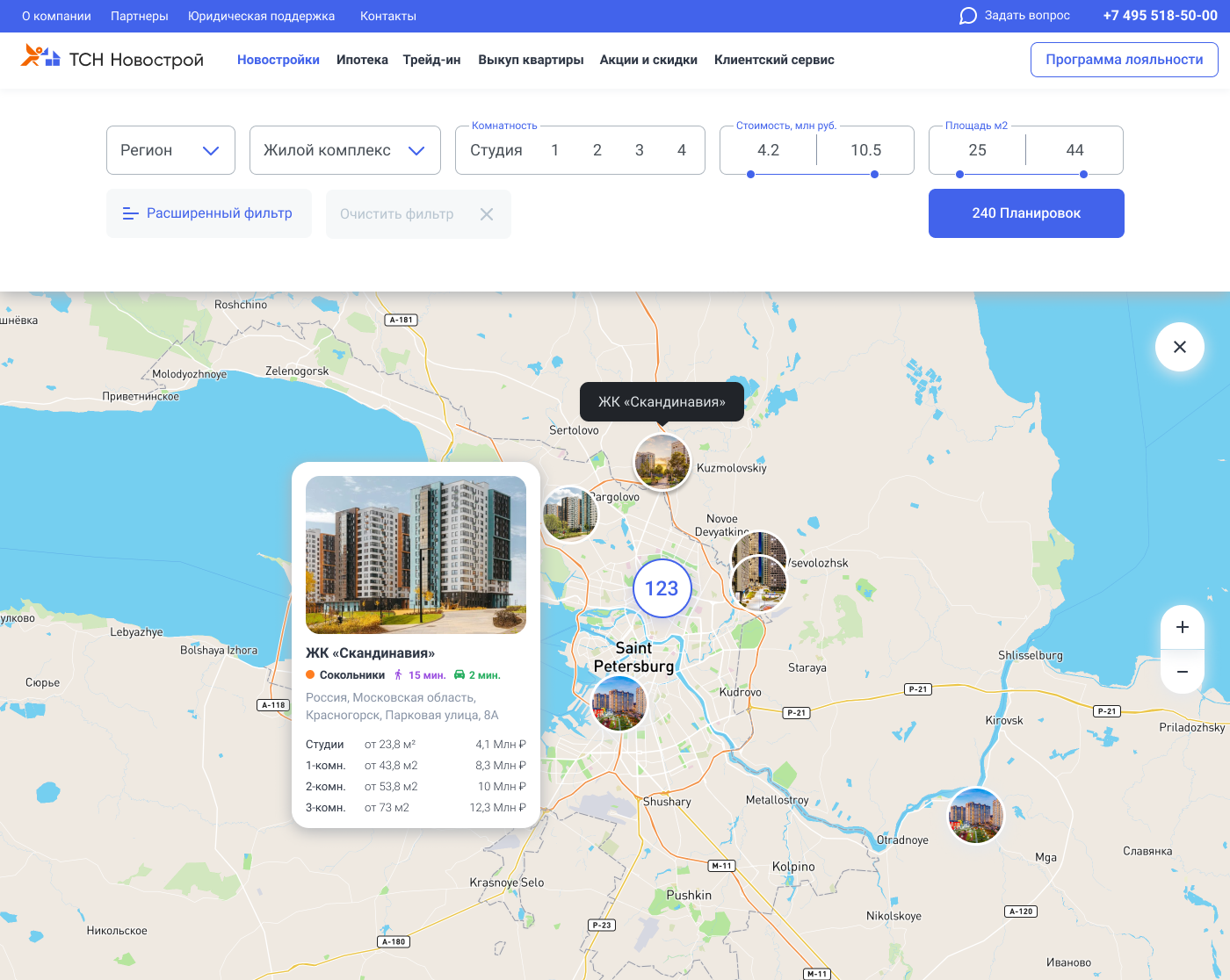The image size is (1230, 980).
Task: Clear filter using the Очистить фильтр X icon
Action: (487, 214)
